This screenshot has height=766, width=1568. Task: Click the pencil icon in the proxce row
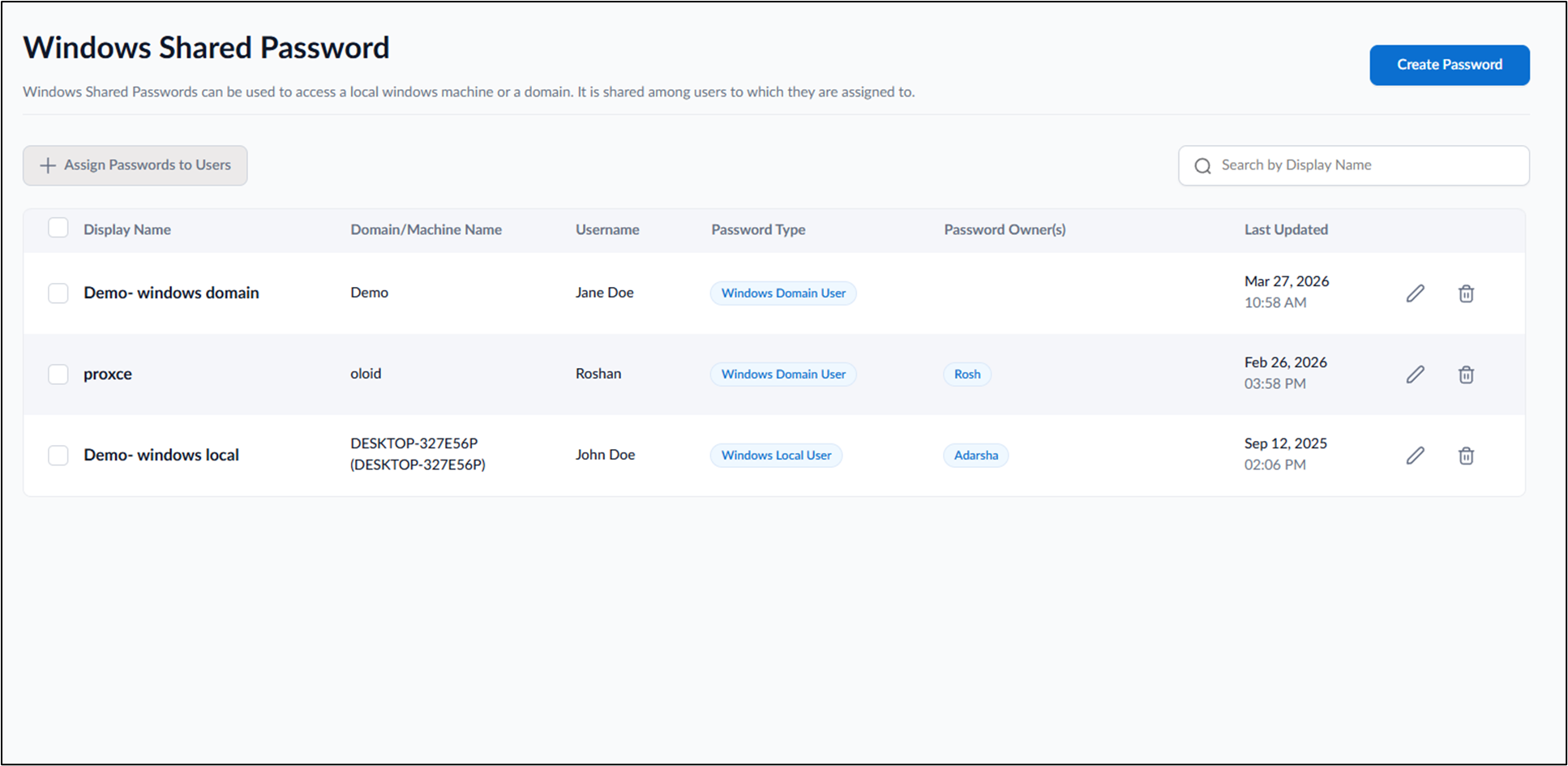(x=1415, y=374)
